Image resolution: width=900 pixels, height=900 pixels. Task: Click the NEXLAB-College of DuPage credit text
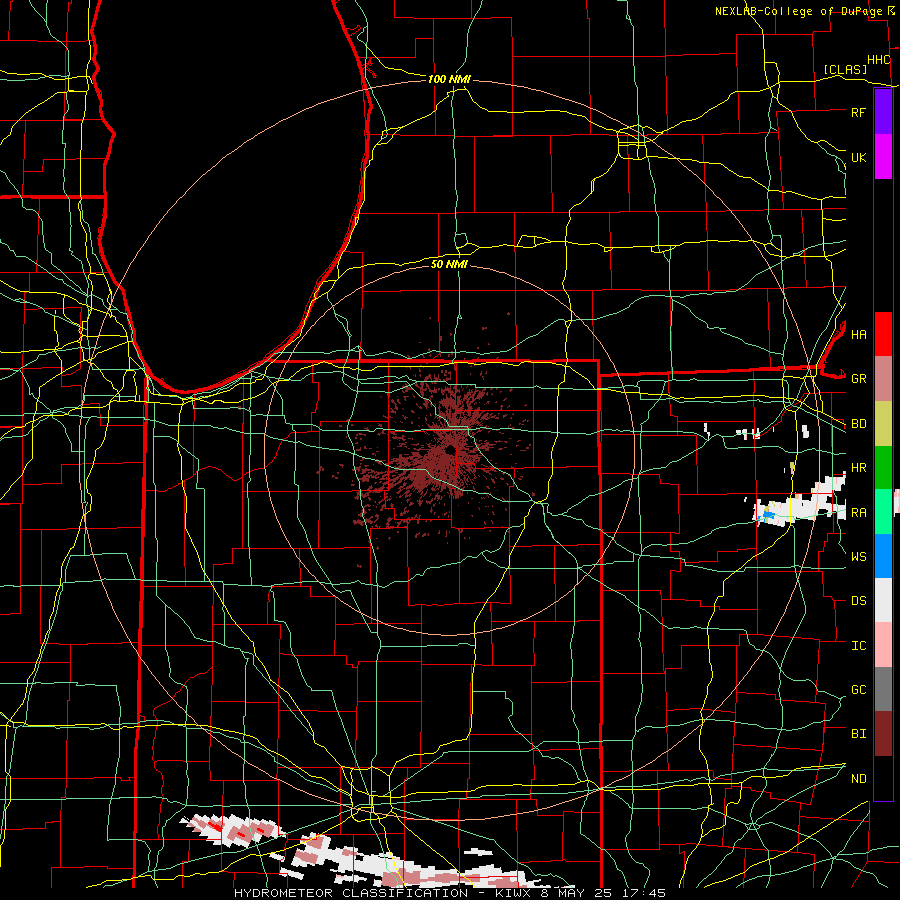[x=798, y=11]
